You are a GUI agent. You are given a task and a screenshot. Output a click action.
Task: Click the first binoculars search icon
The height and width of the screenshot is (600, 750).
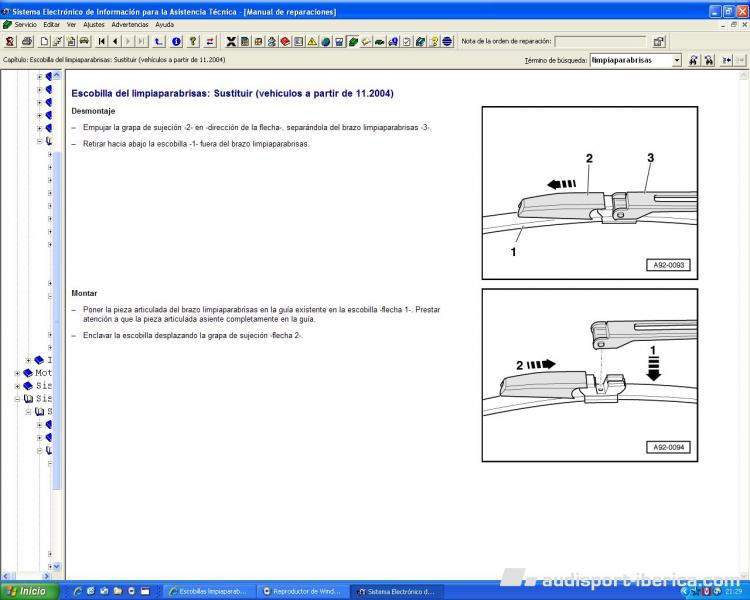coord(693,60)
